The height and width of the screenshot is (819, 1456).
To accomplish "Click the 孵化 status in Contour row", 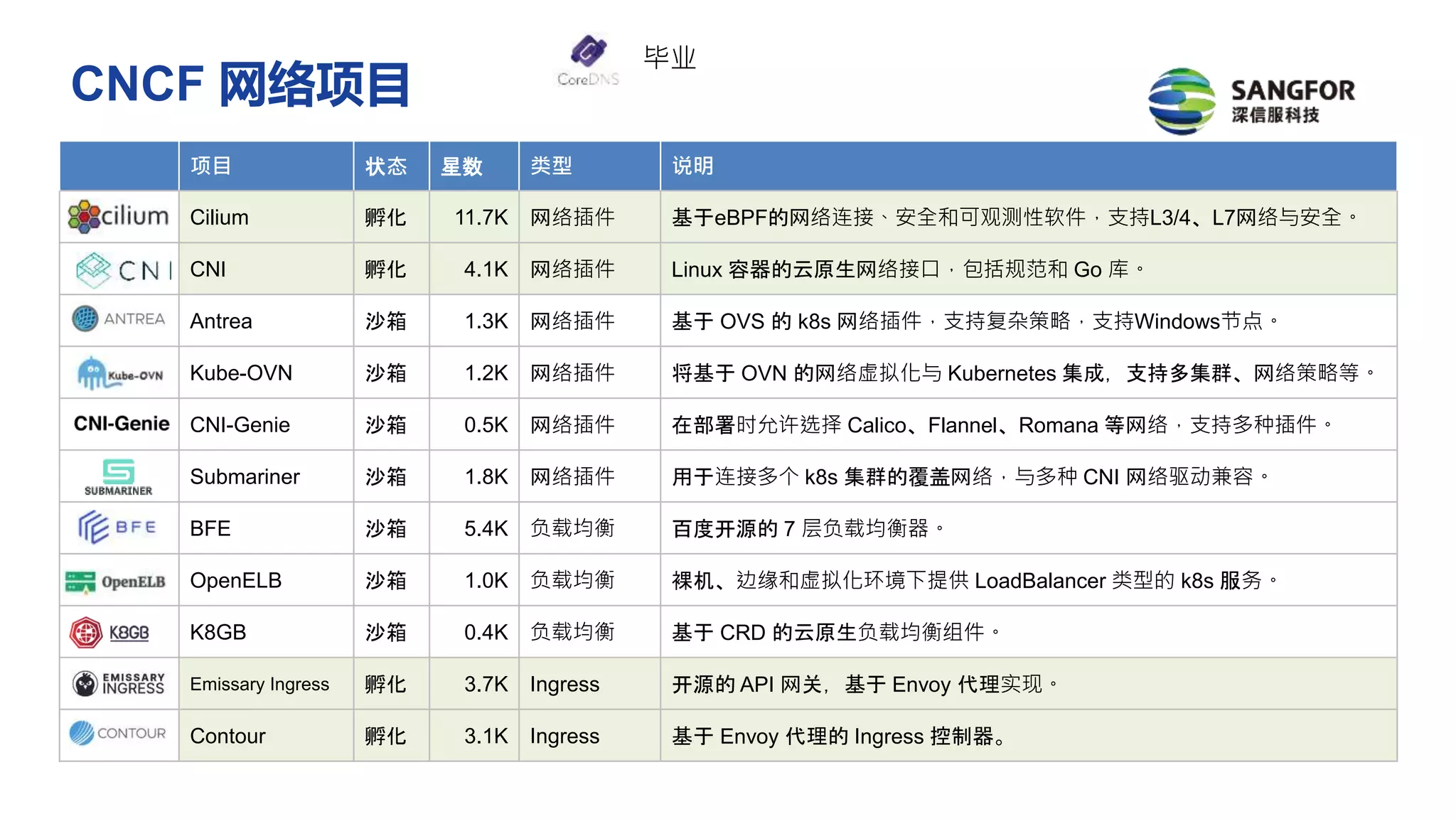I will coord(386,736).
